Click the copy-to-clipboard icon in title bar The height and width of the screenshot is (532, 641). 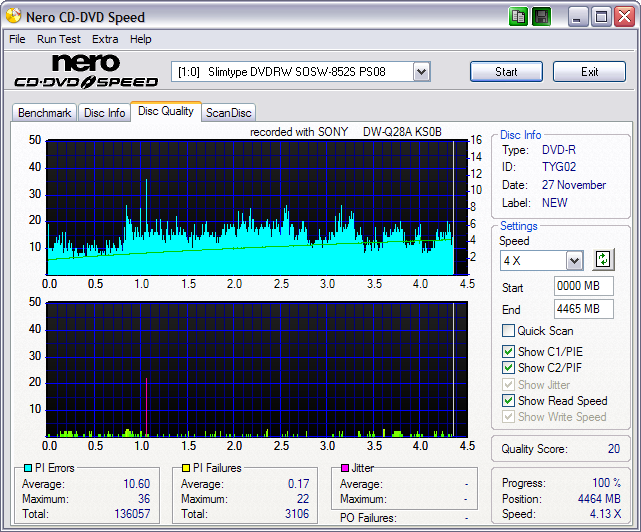click(x=518, y=16)
